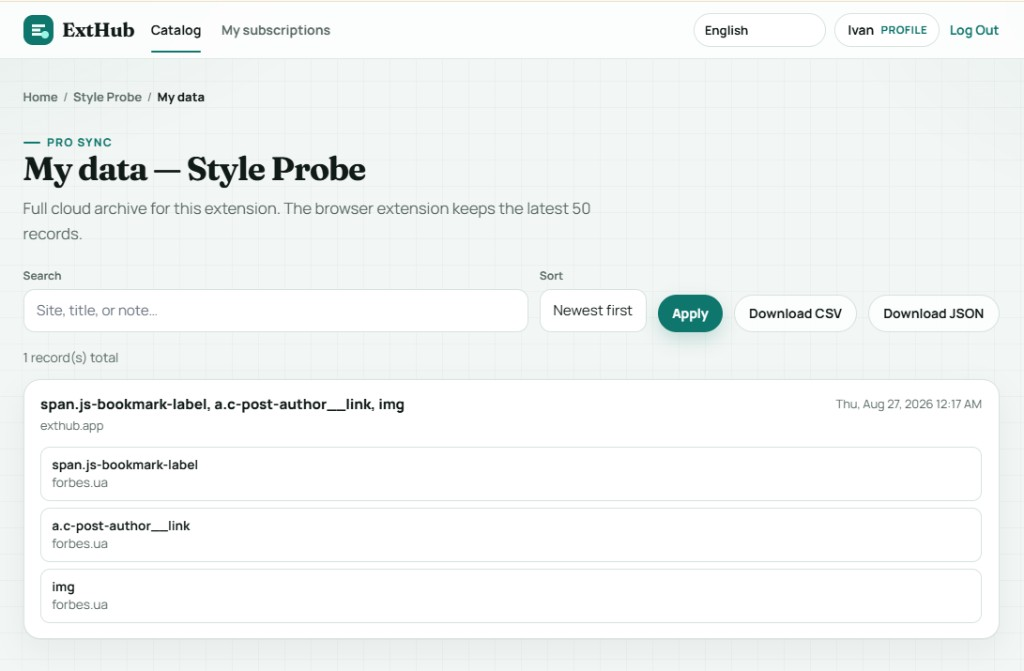Select the img entry row
The image size is (1024, 671).
tap(511, 596)
